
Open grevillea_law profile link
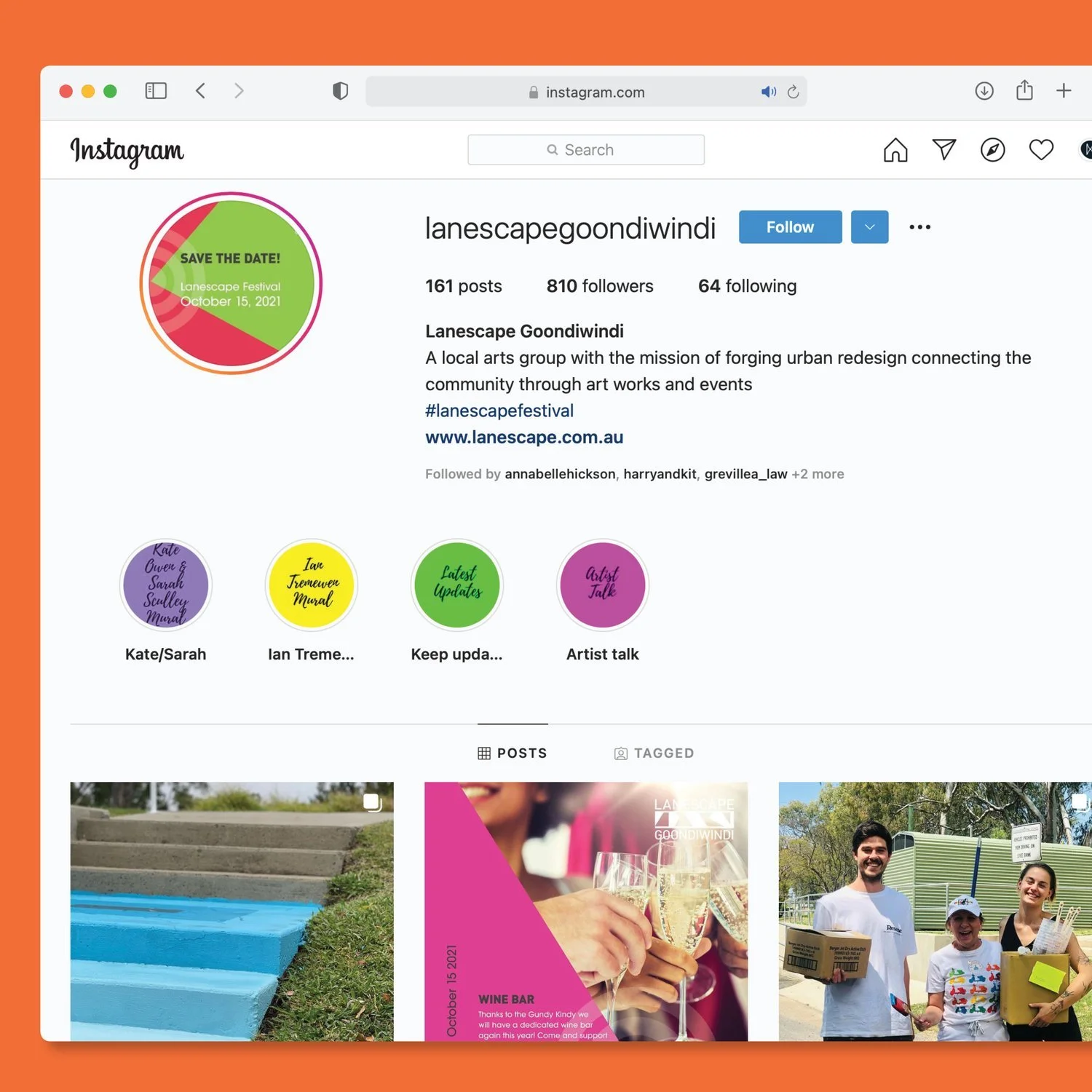(745, 474)
